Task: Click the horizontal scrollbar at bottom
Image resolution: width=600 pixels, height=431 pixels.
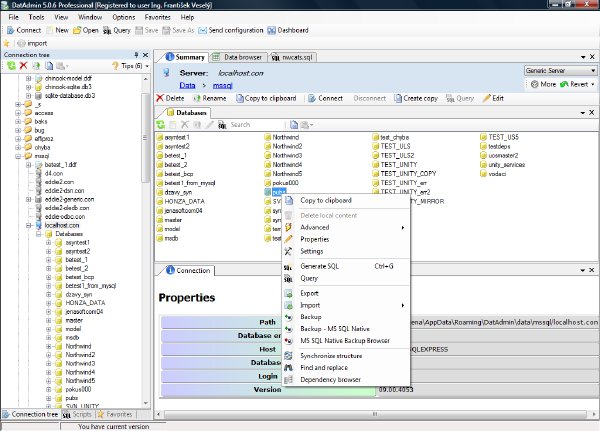Action: coord(375,415)
